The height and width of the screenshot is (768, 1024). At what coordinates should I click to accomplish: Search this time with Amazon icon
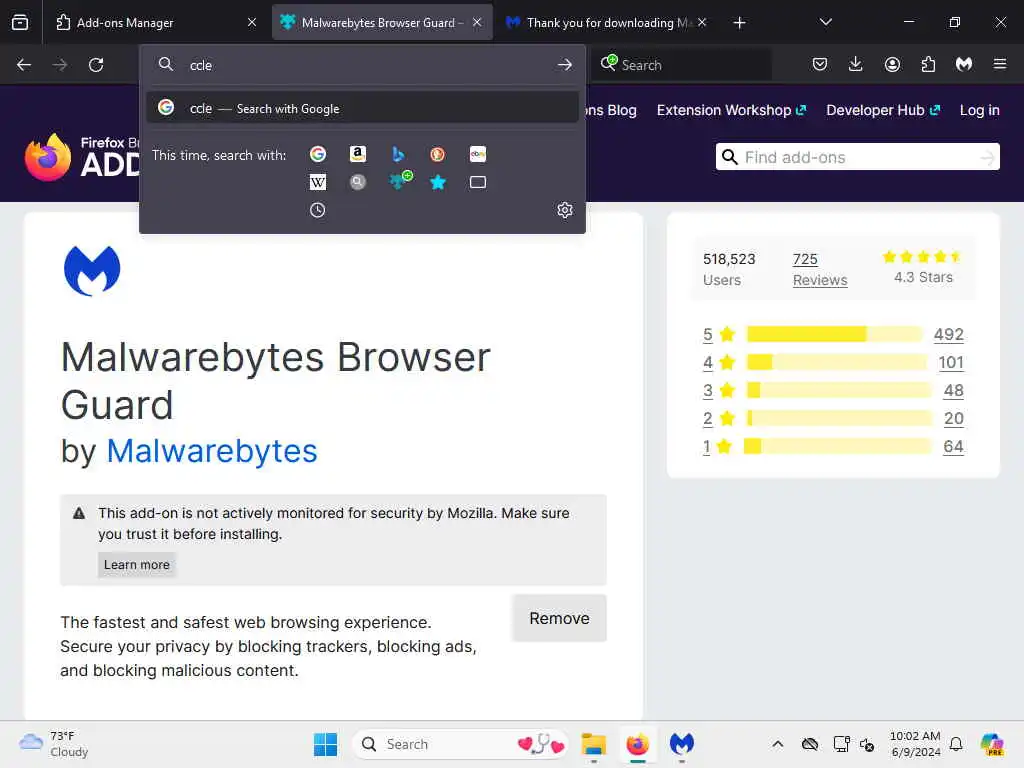tap(357, 154)
